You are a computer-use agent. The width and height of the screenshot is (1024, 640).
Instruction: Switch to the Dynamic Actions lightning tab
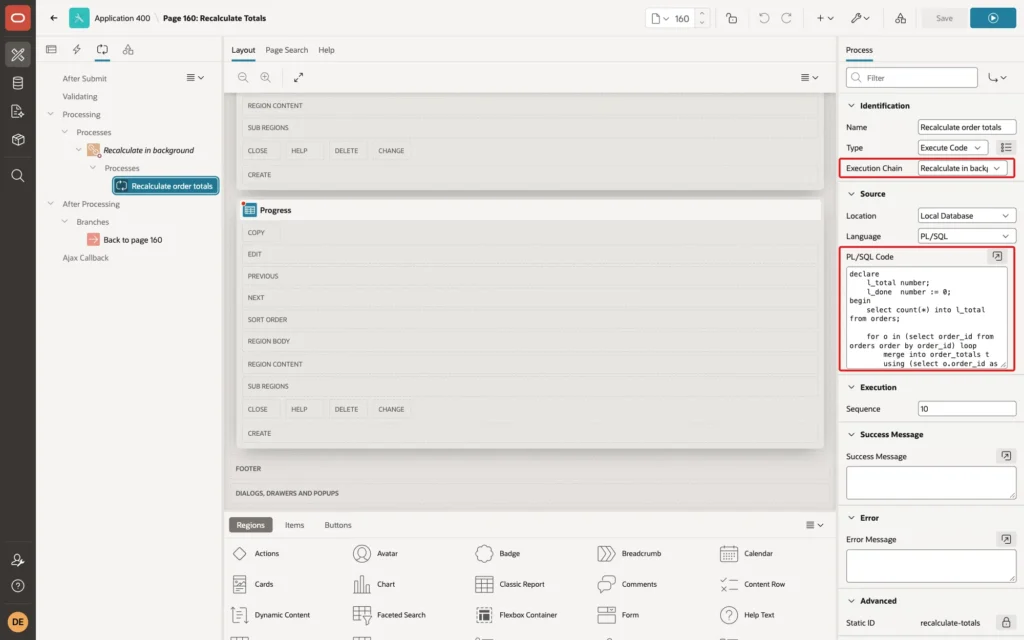pos(76,50)
